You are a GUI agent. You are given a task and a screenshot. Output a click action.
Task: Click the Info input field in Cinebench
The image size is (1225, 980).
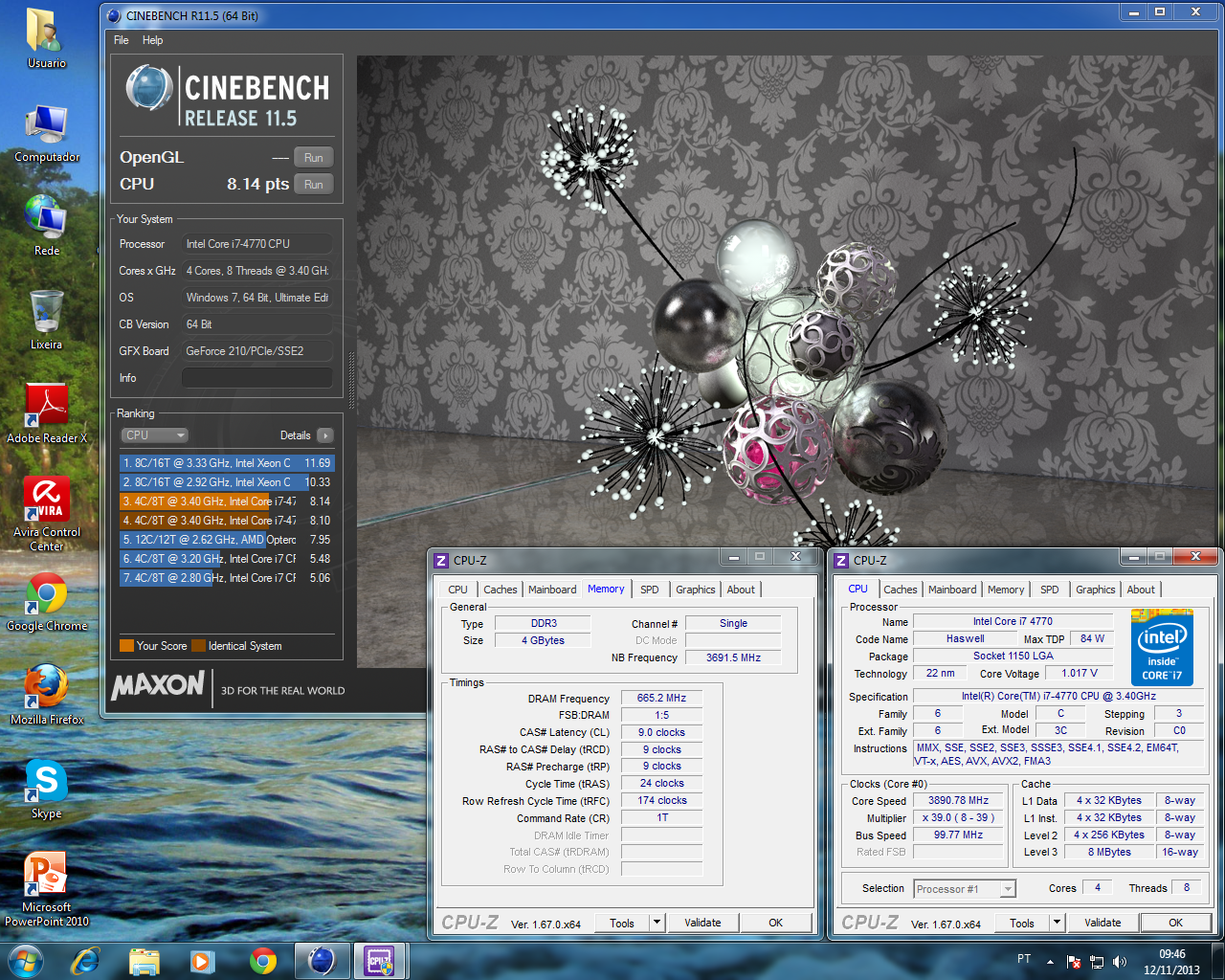pyautogui.click(x=257, y=378)
